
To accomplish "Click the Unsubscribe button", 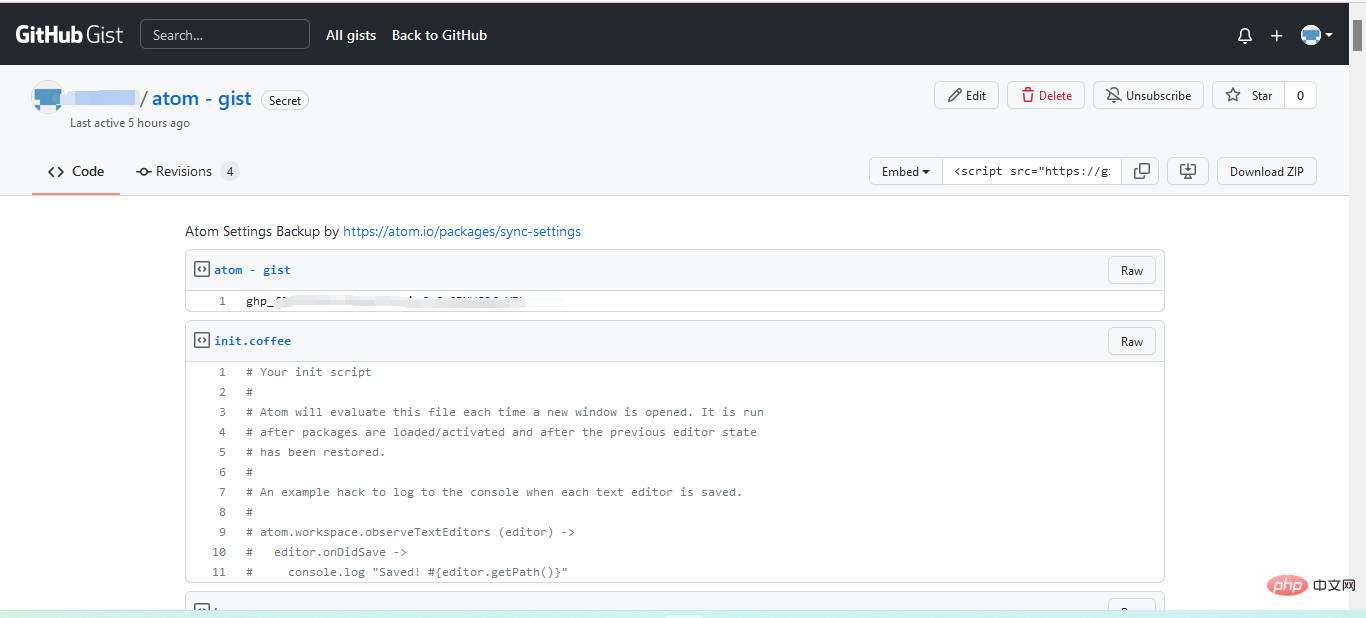I will click(1148, 95).
